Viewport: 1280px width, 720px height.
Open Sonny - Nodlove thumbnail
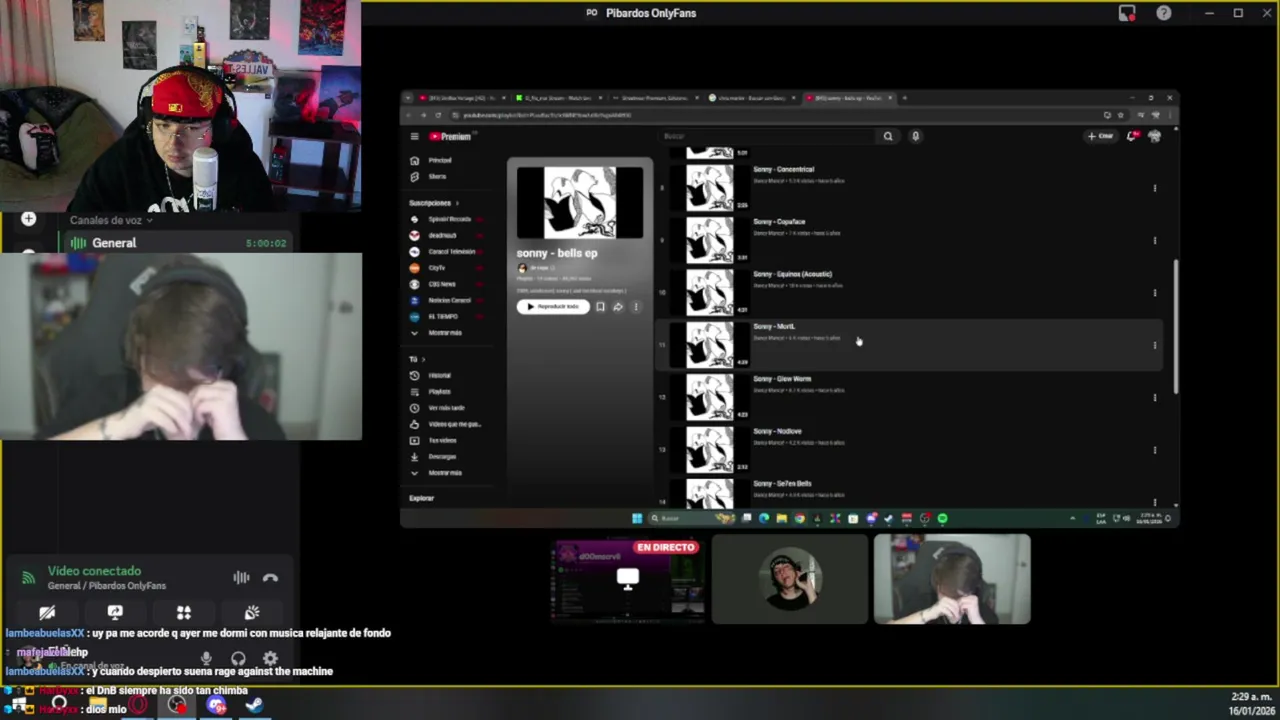click(710, 449)
